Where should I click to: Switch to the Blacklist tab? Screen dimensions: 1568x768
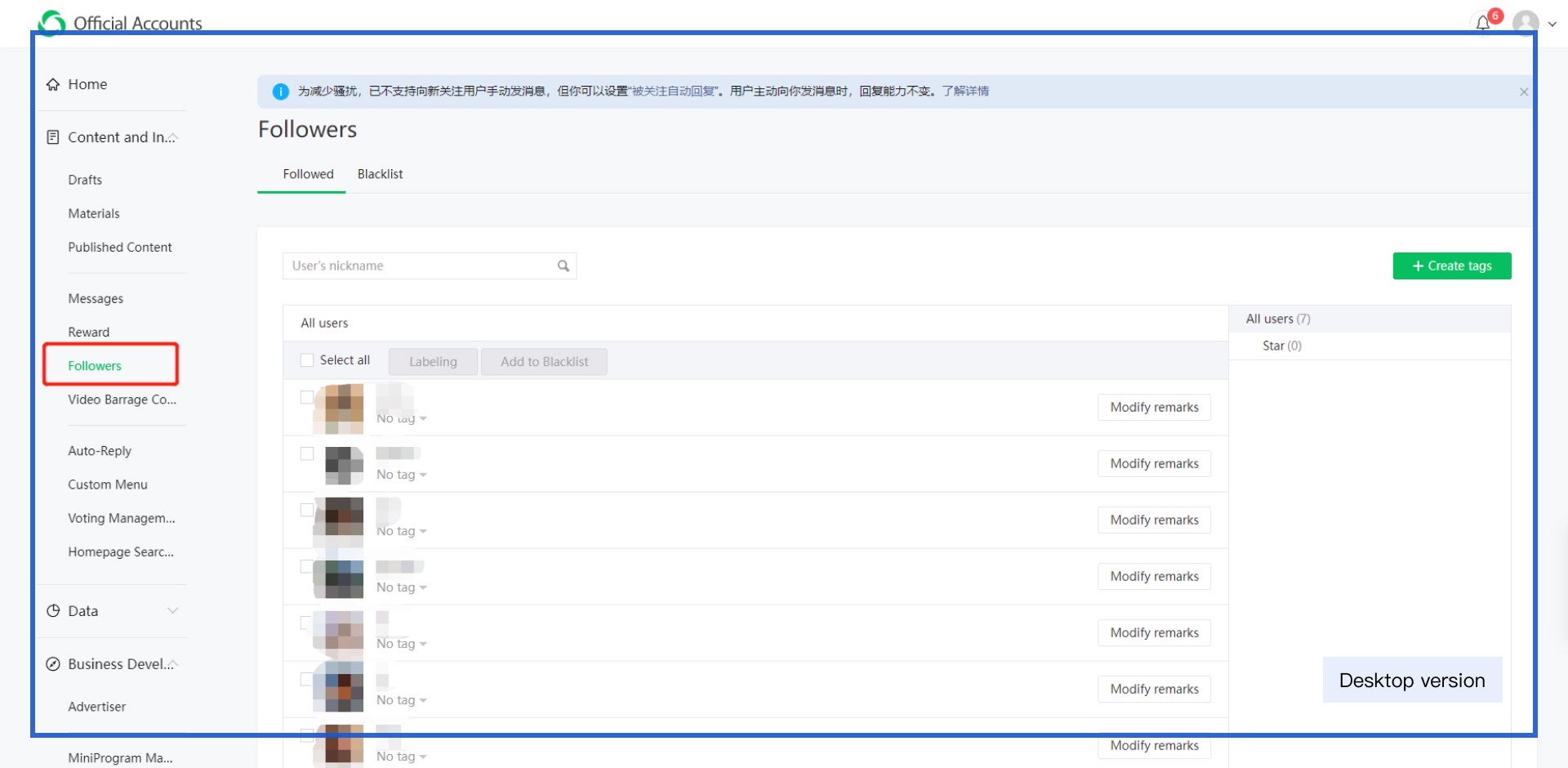380,174
